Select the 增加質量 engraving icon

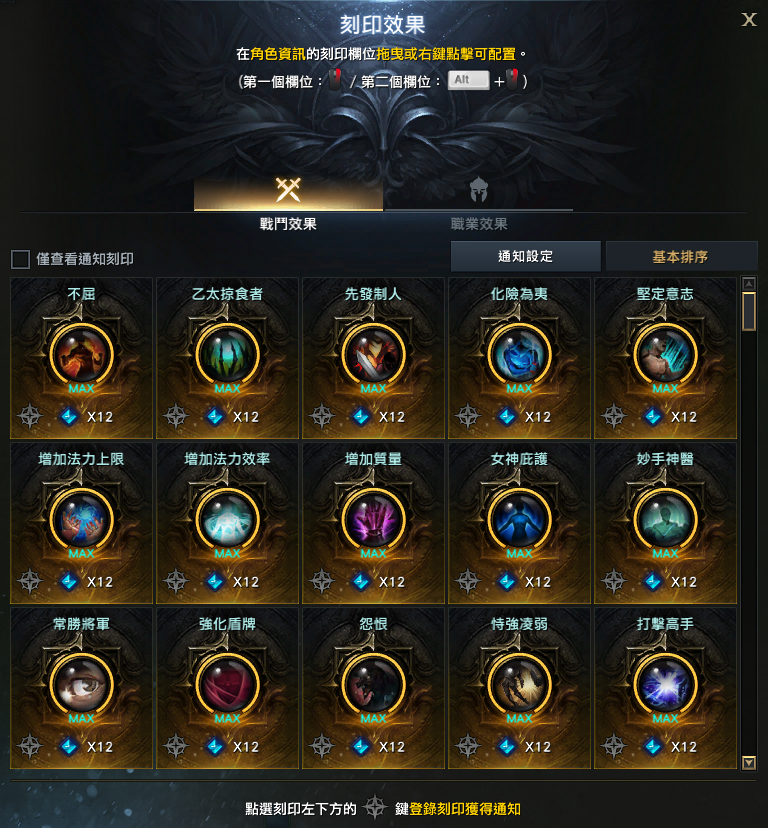click(373, 519)
